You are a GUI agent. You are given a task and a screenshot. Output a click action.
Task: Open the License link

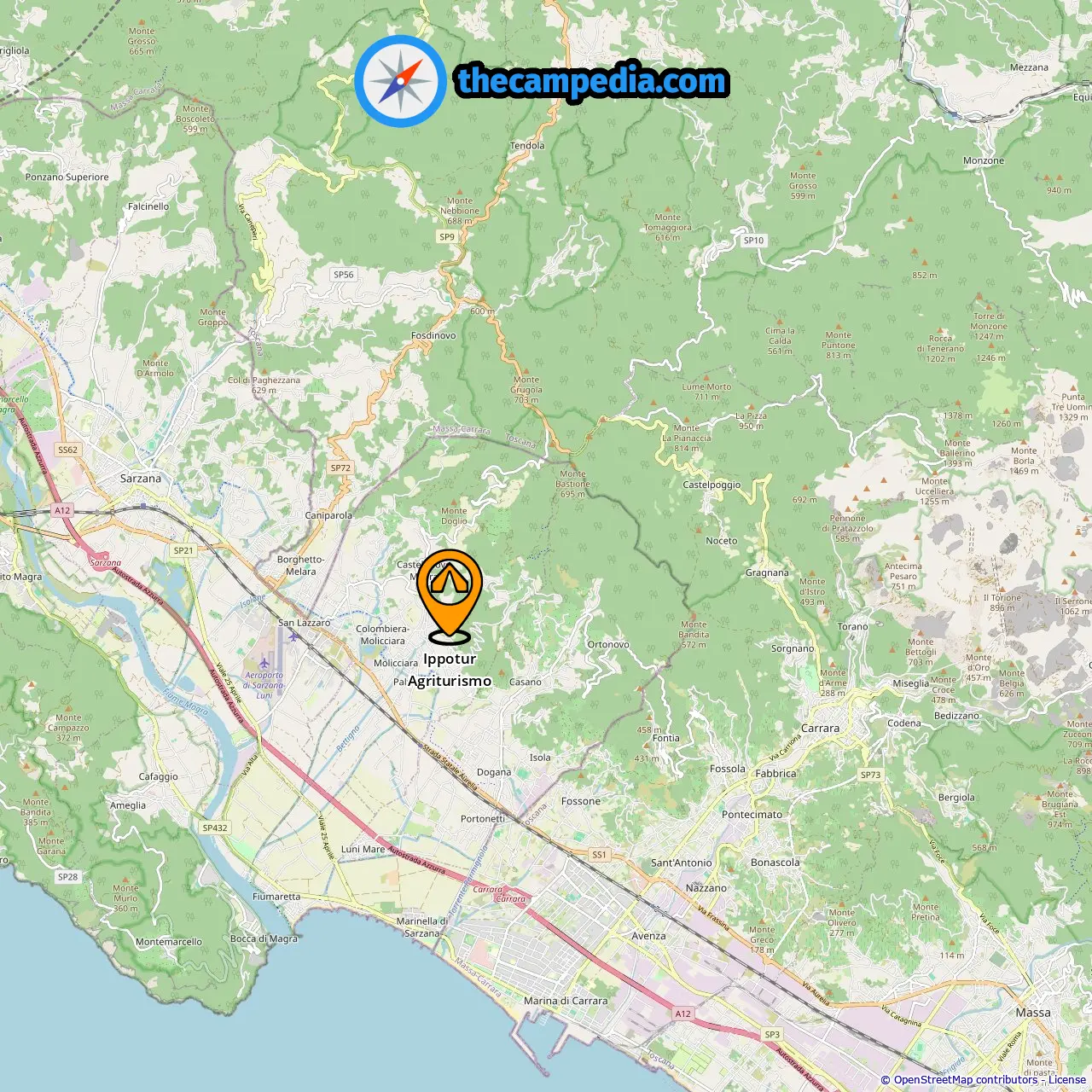[1067, 1080]
